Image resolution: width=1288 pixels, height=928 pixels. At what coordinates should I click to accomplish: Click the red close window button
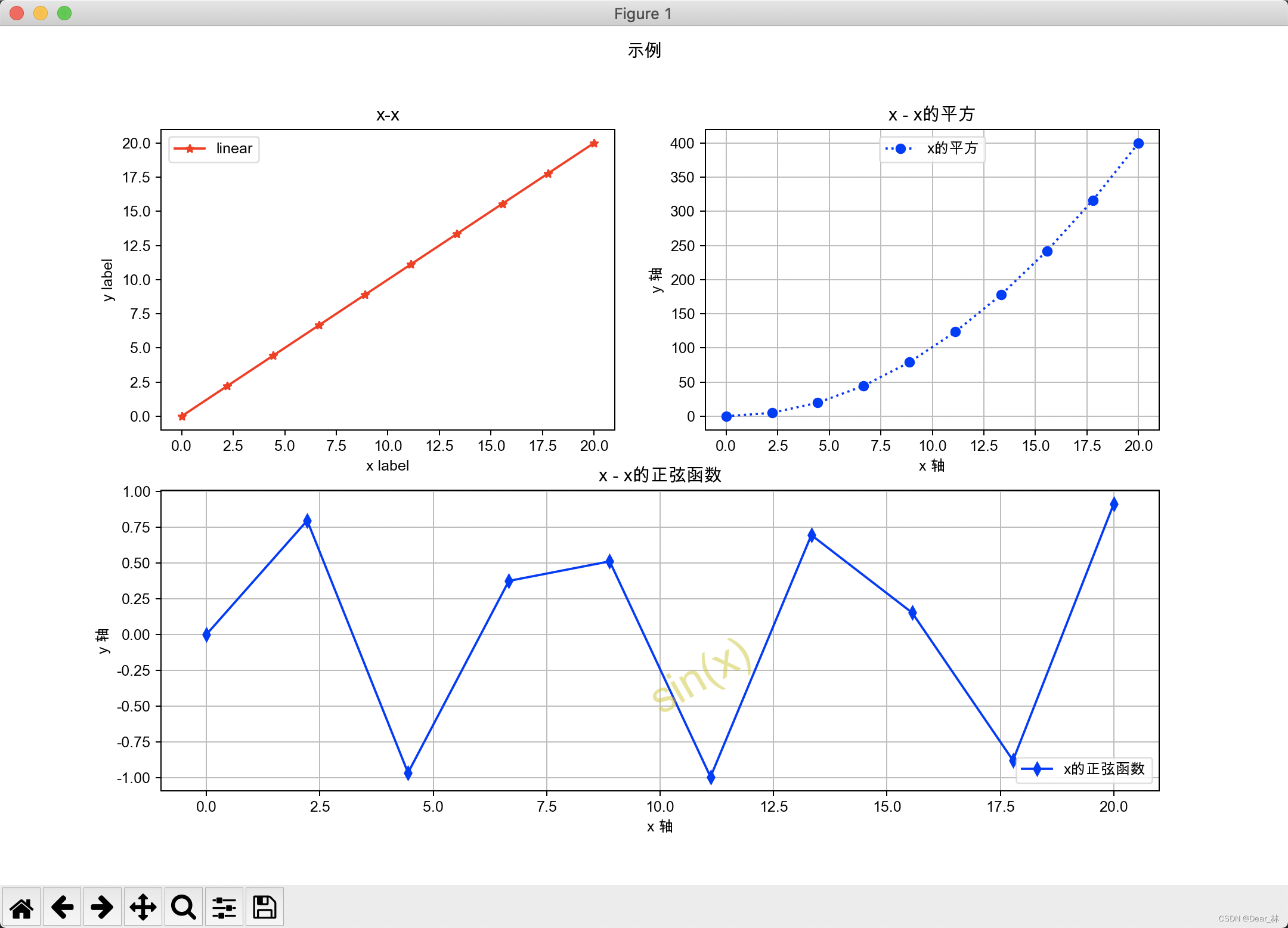[17, 13]
